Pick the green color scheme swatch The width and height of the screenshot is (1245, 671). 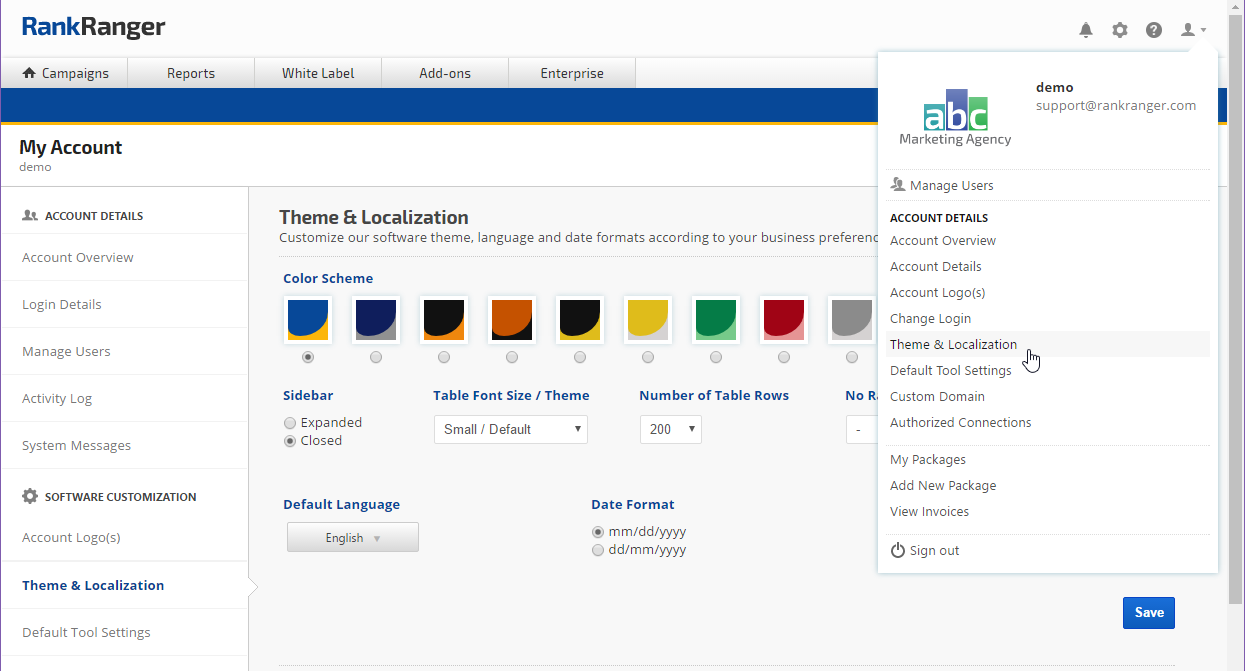(716, 319)
